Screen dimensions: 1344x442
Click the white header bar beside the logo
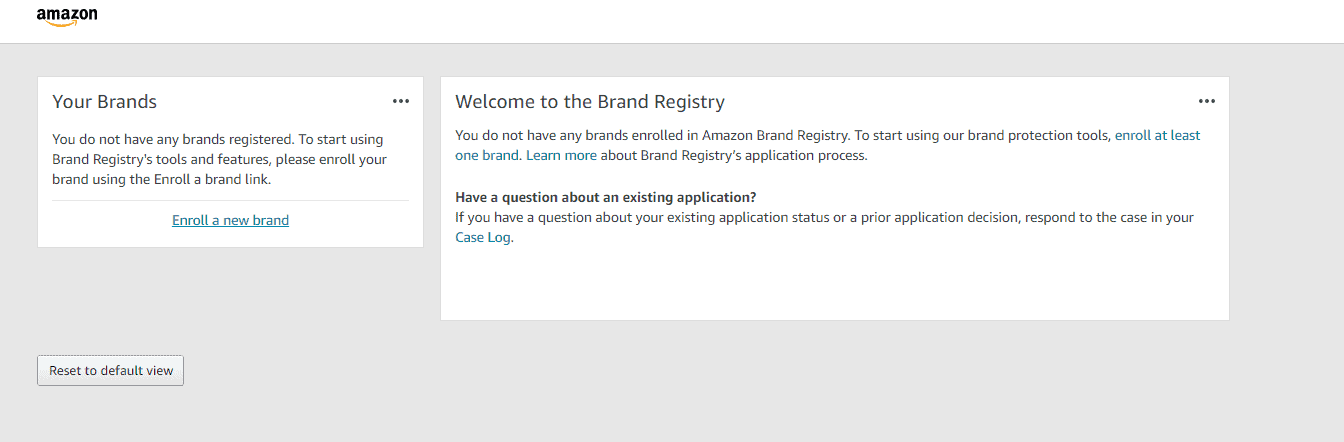700,21
